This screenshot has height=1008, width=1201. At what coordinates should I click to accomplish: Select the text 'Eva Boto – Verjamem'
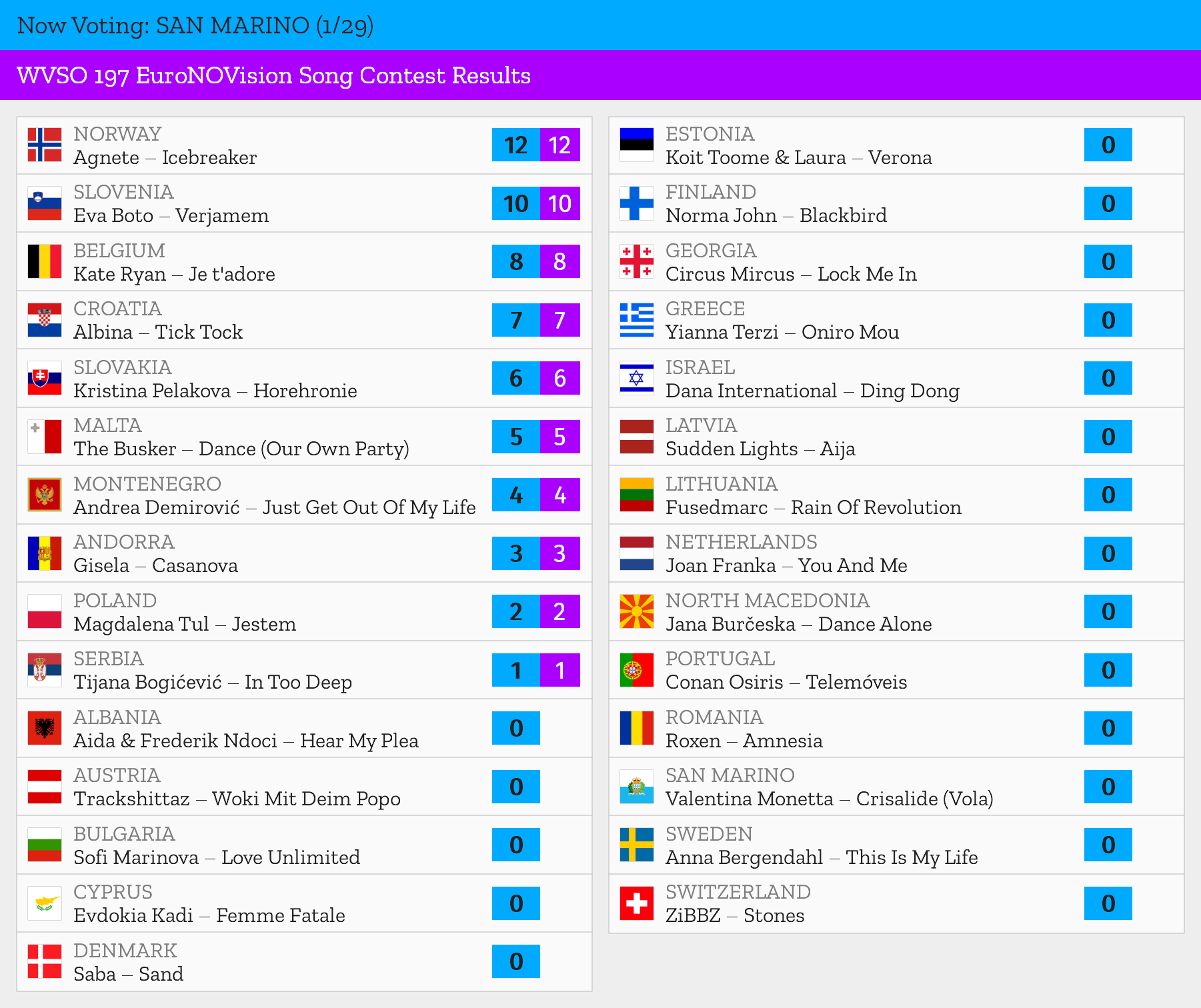pos(171,216)
